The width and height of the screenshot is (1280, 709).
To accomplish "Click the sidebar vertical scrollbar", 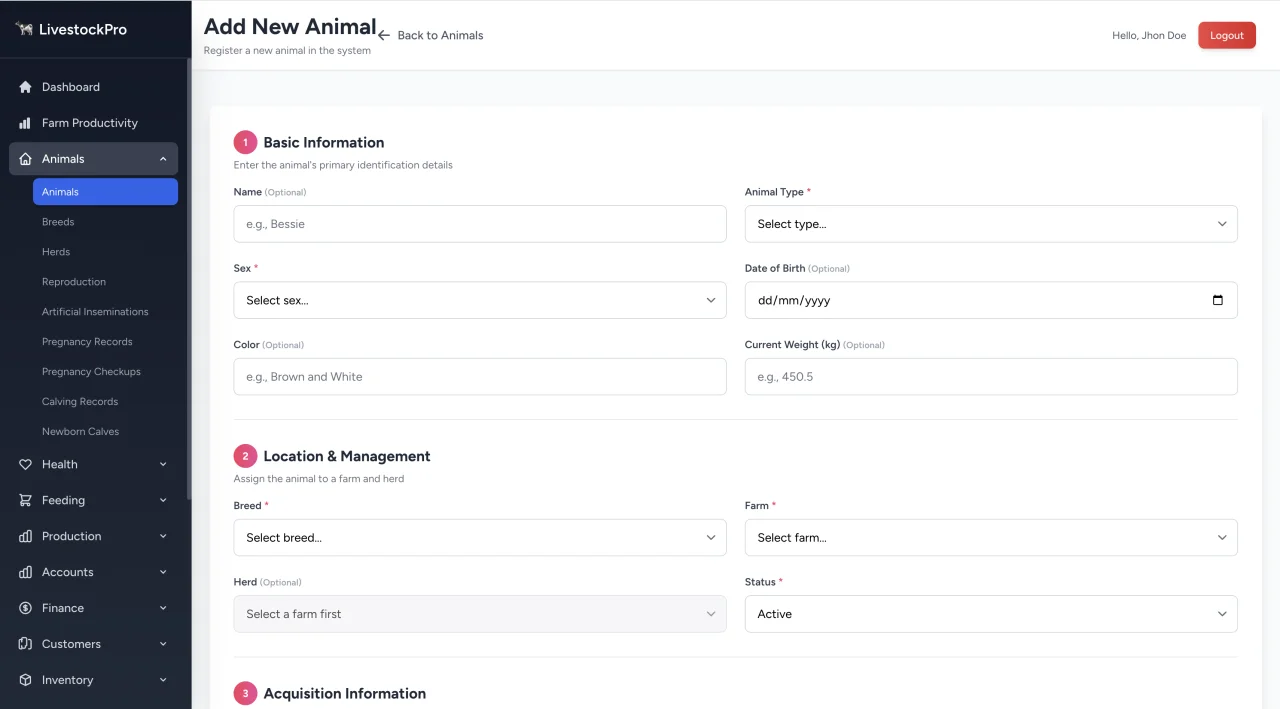I will click(x=189, y=280).
